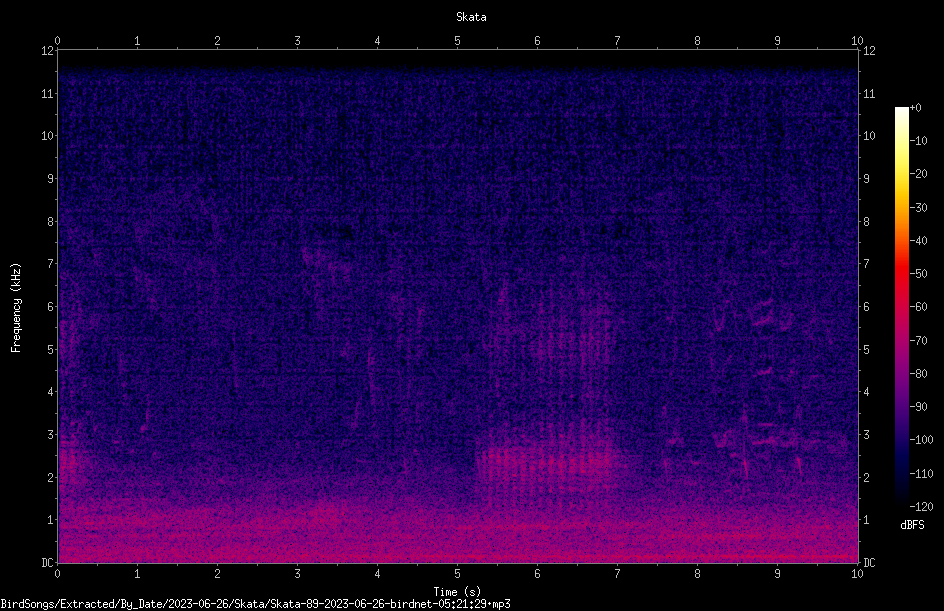This screenshot has height=611, width=944.
Task: Click the "+0" value on the color scale
Action: pos(915,108)
